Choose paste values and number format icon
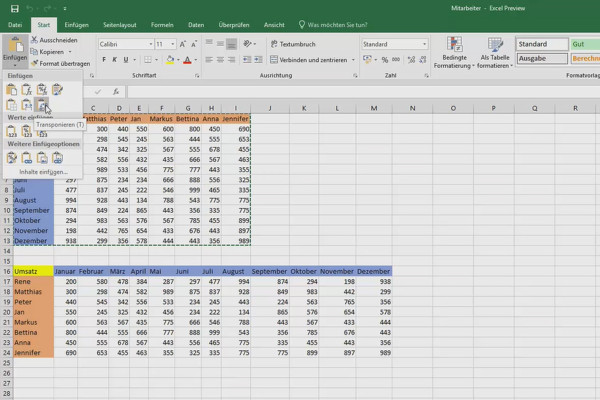 [26, 131]
